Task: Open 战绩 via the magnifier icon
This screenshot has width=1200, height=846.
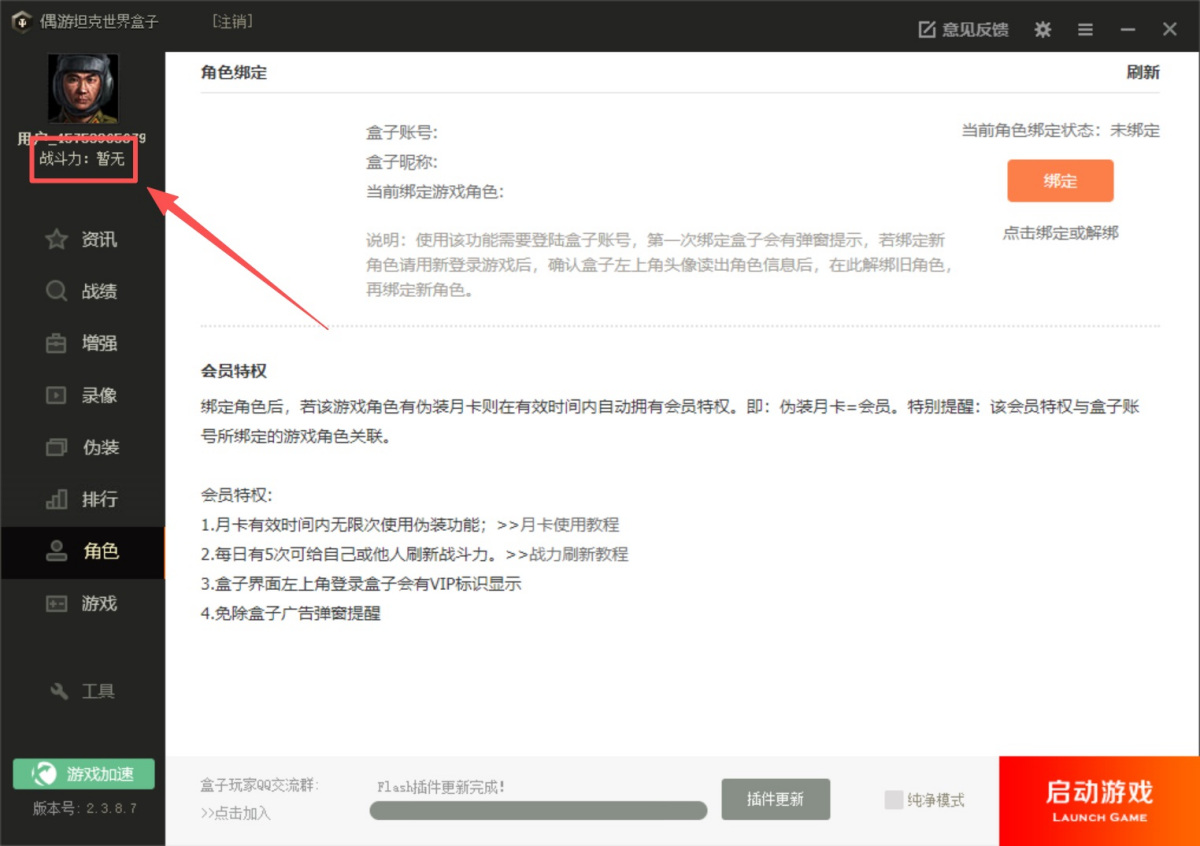Action: coord(57,292)
